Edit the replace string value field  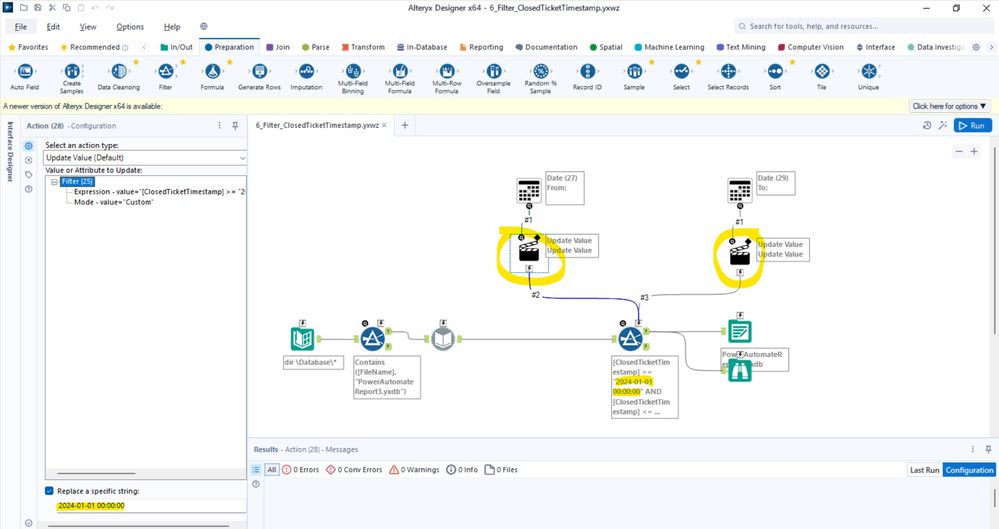[x=151, y=505]
